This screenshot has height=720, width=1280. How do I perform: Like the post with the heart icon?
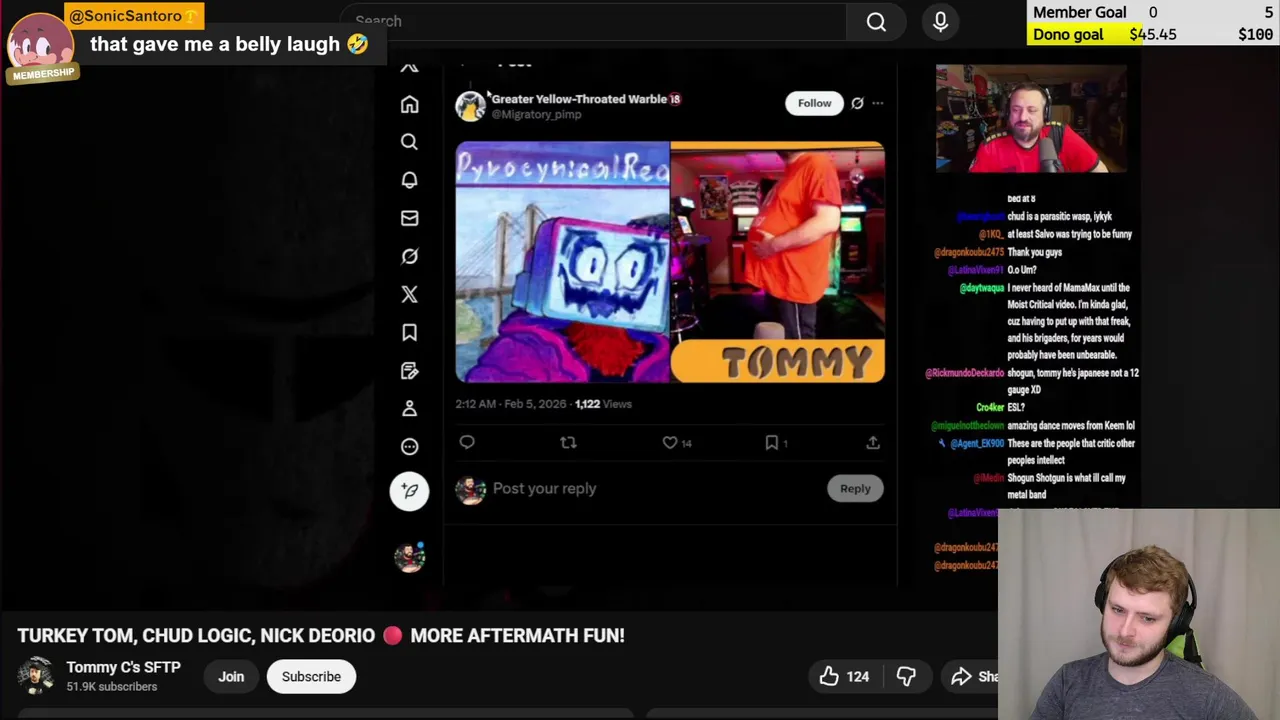[670, 442]
